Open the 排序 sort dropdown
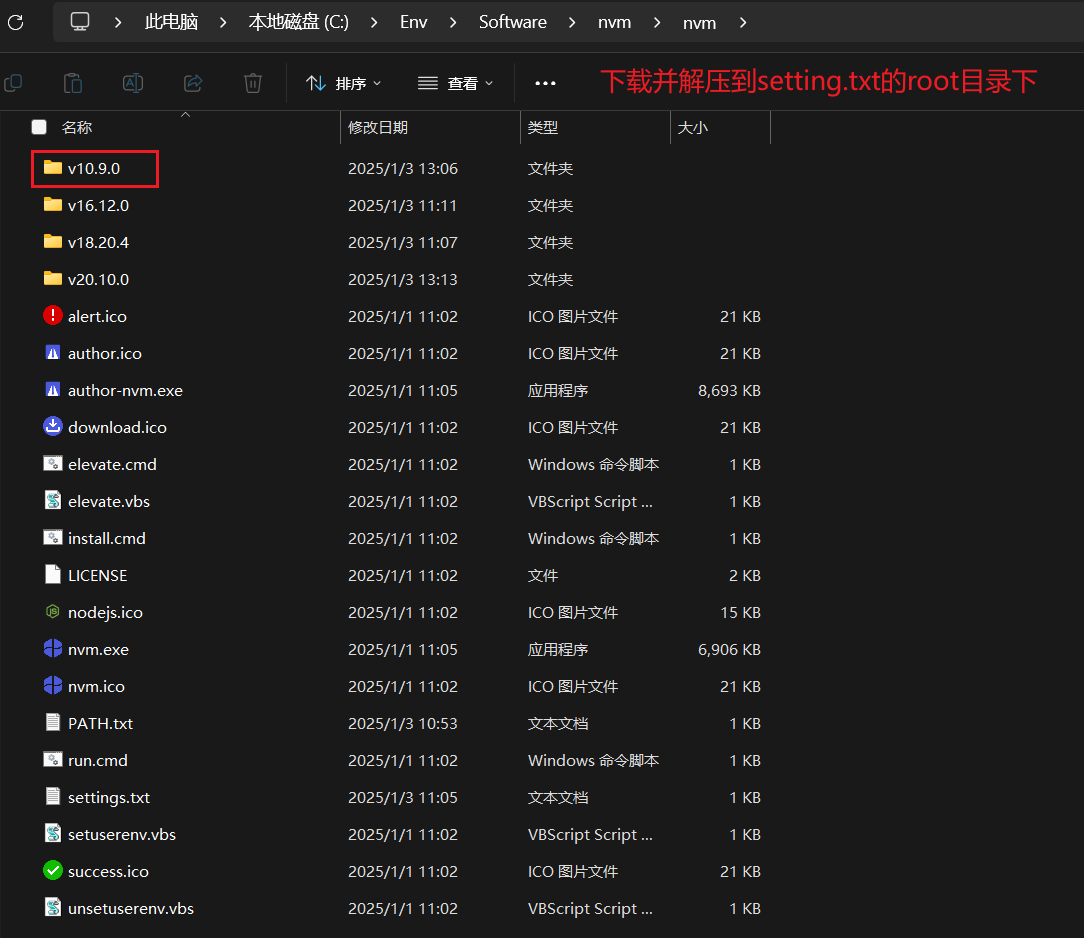This screenshot has height=938, width=1084. [x=343, y=84]
